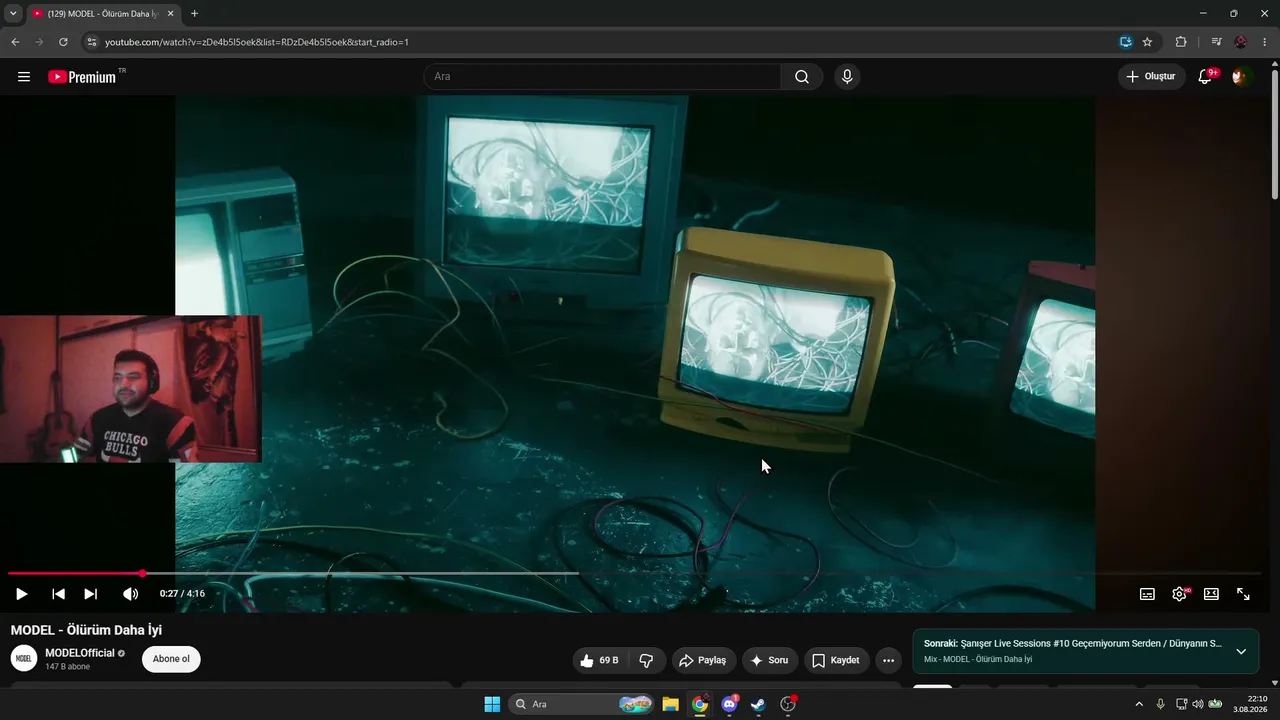Screen dimensions: 1280x720
Task: Click the 147 B abone subscriber count
Action: click(67, 667)
